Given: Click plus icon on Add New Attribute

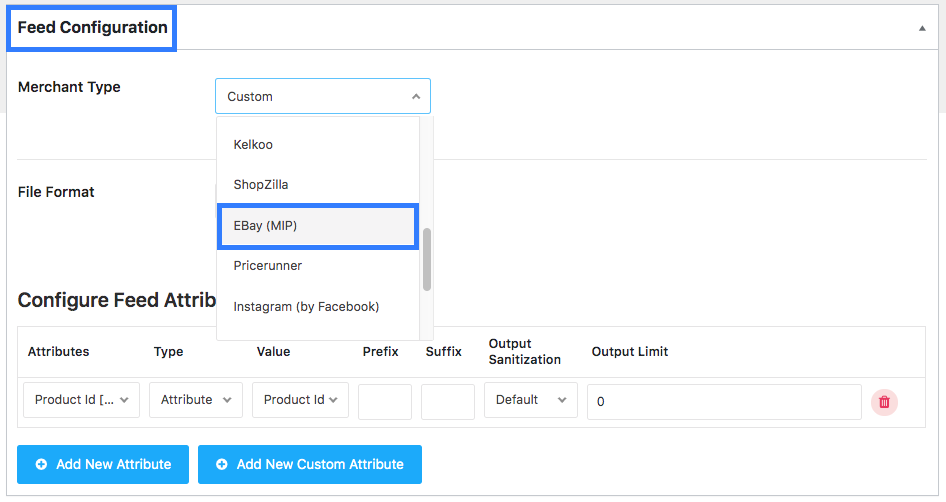Looking at the screenshot, I should [41, 464].
